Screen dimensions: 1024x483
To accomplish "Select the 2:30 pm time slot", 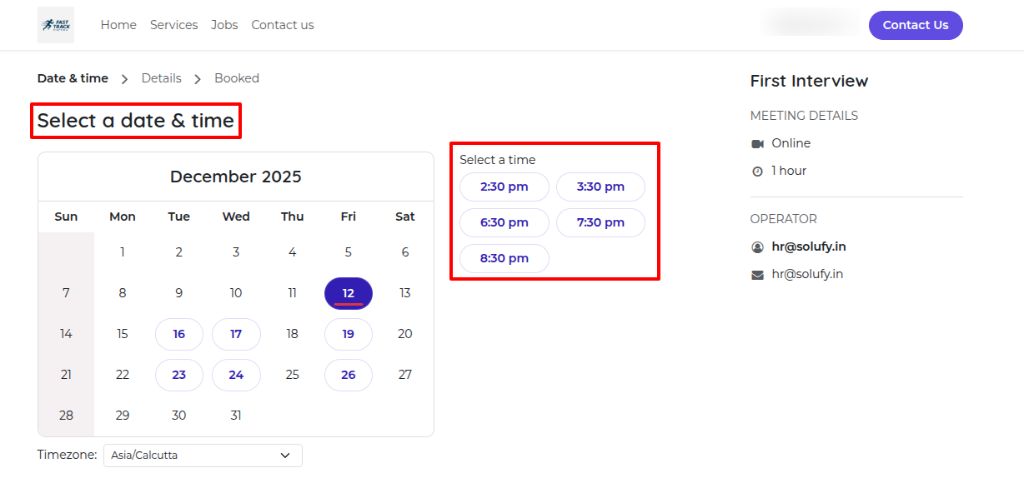I will tap(504, 187).
